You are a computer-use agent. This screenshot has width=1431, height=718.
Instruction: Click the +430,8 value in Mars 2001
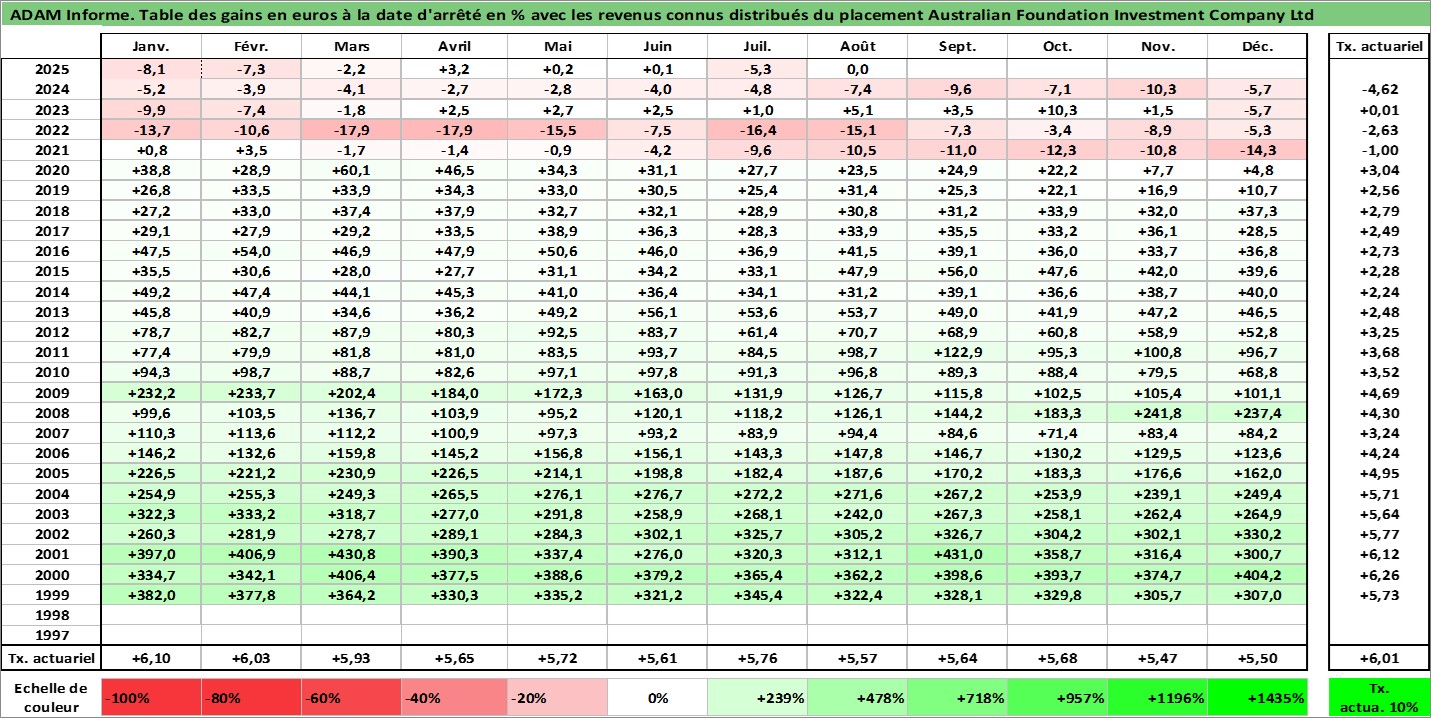pos(353,554)
